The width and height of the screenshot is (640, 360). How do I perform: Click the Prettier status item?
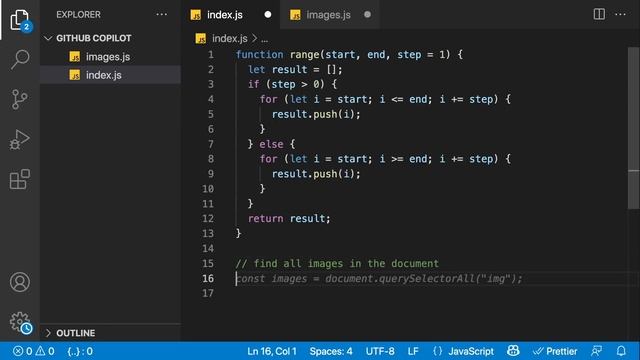(x=555, y=351)
